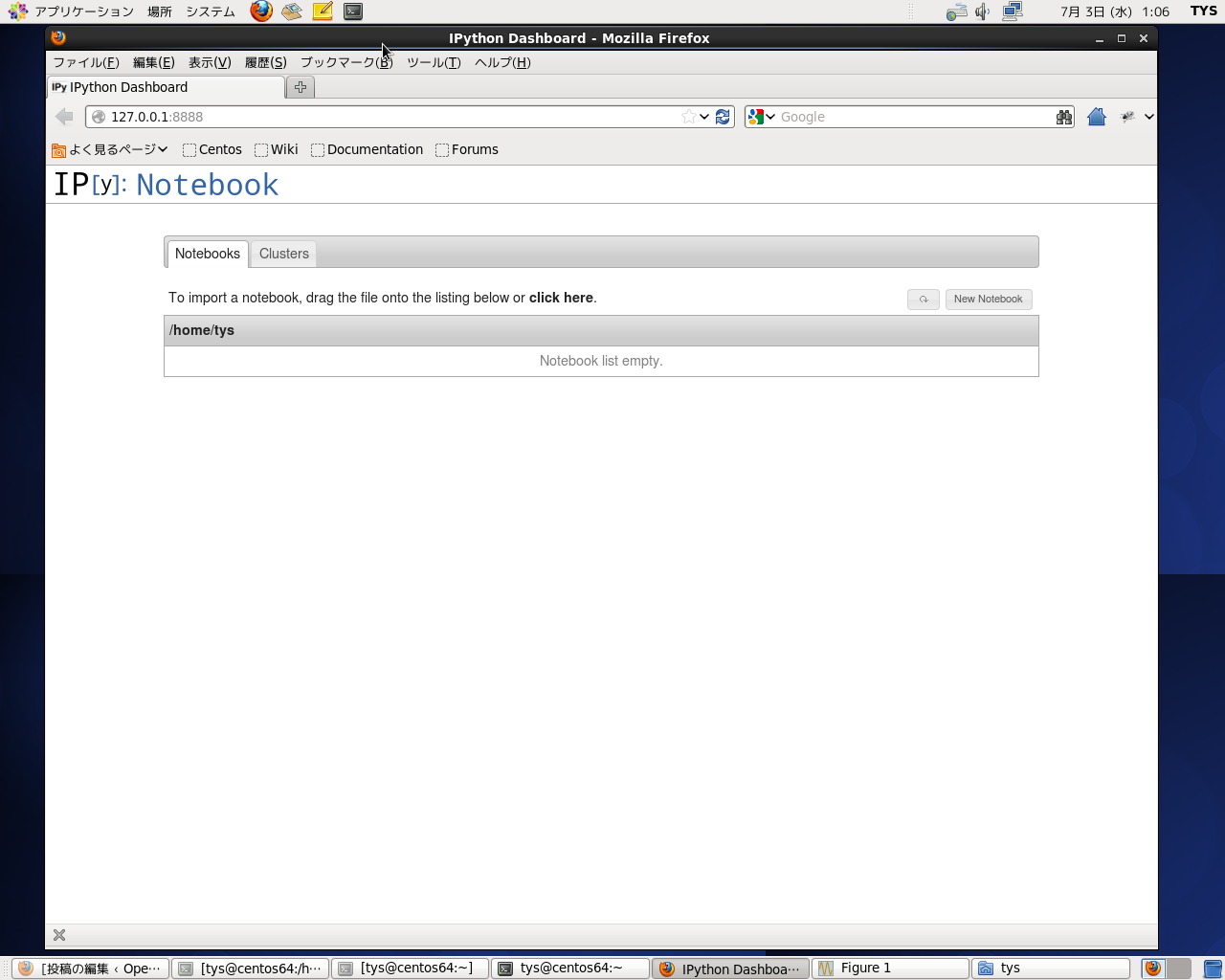Open the Documentation bookmark
Viewport: 1225px width, 980px height.
[x=367, y=149]
